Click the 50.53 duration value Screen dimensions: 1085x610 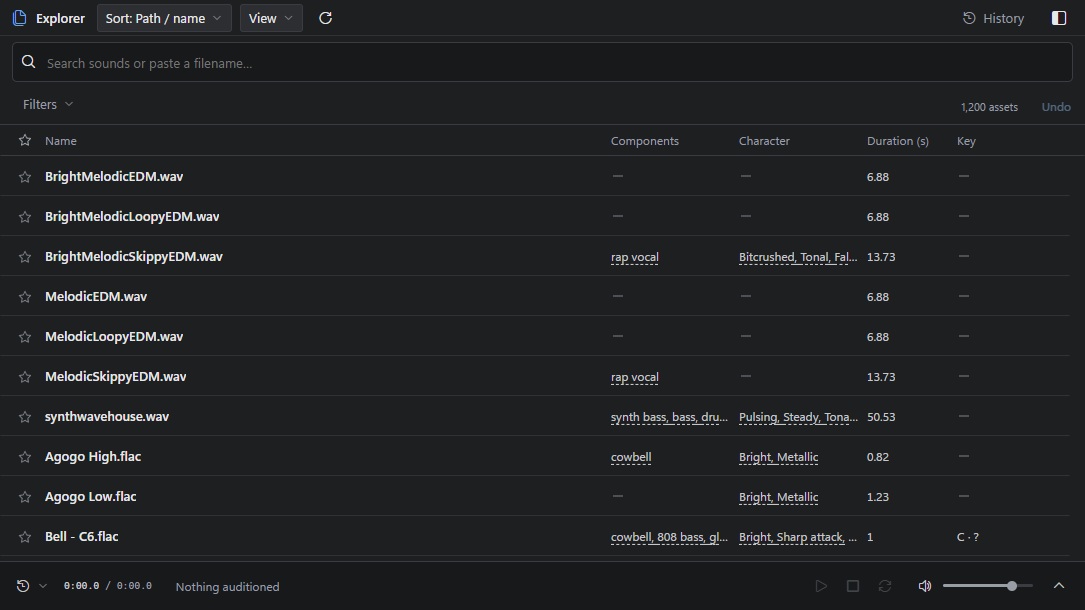[881, 417]
